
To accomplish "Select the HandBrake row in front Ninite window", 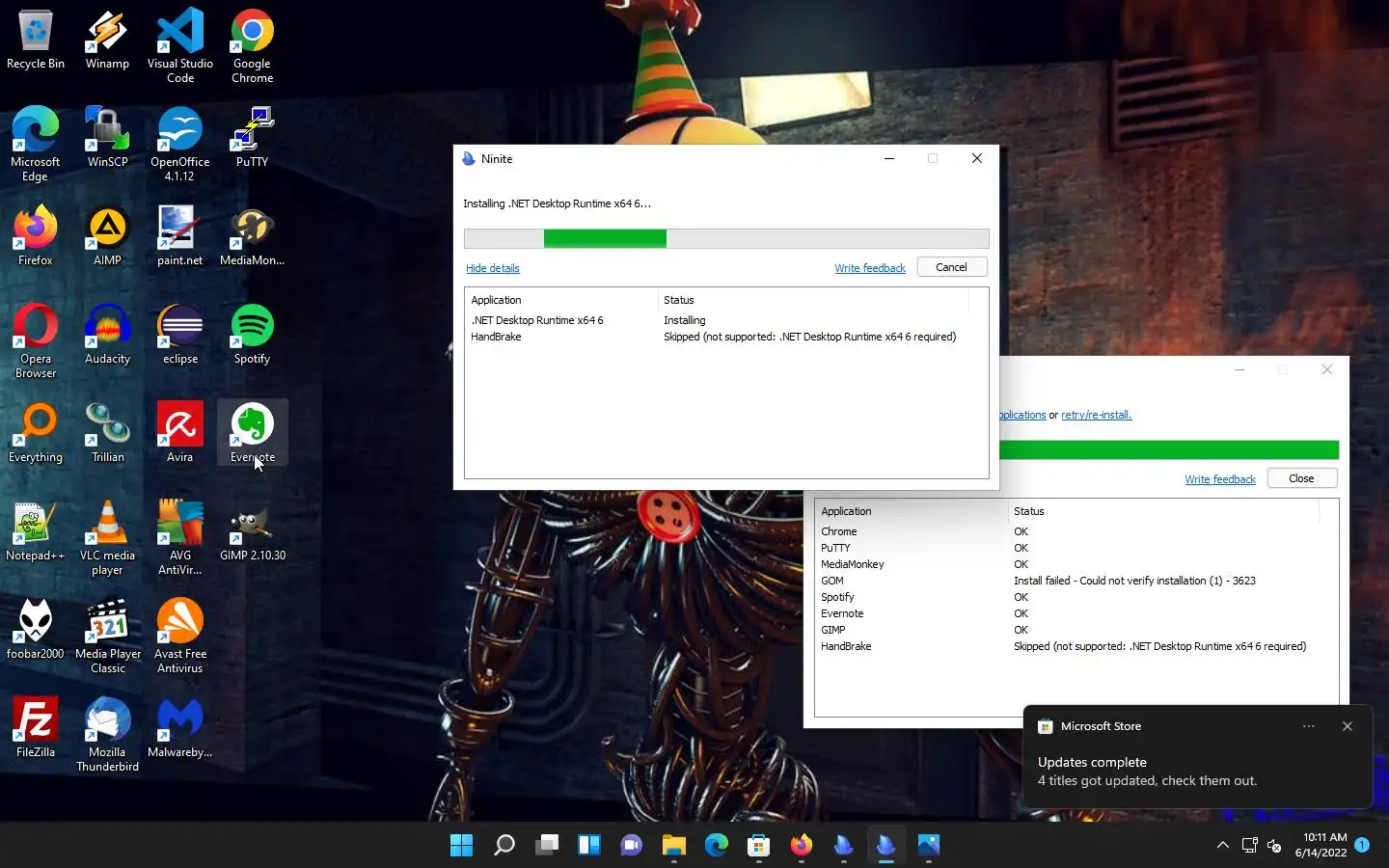I will (x=726, y=337).
